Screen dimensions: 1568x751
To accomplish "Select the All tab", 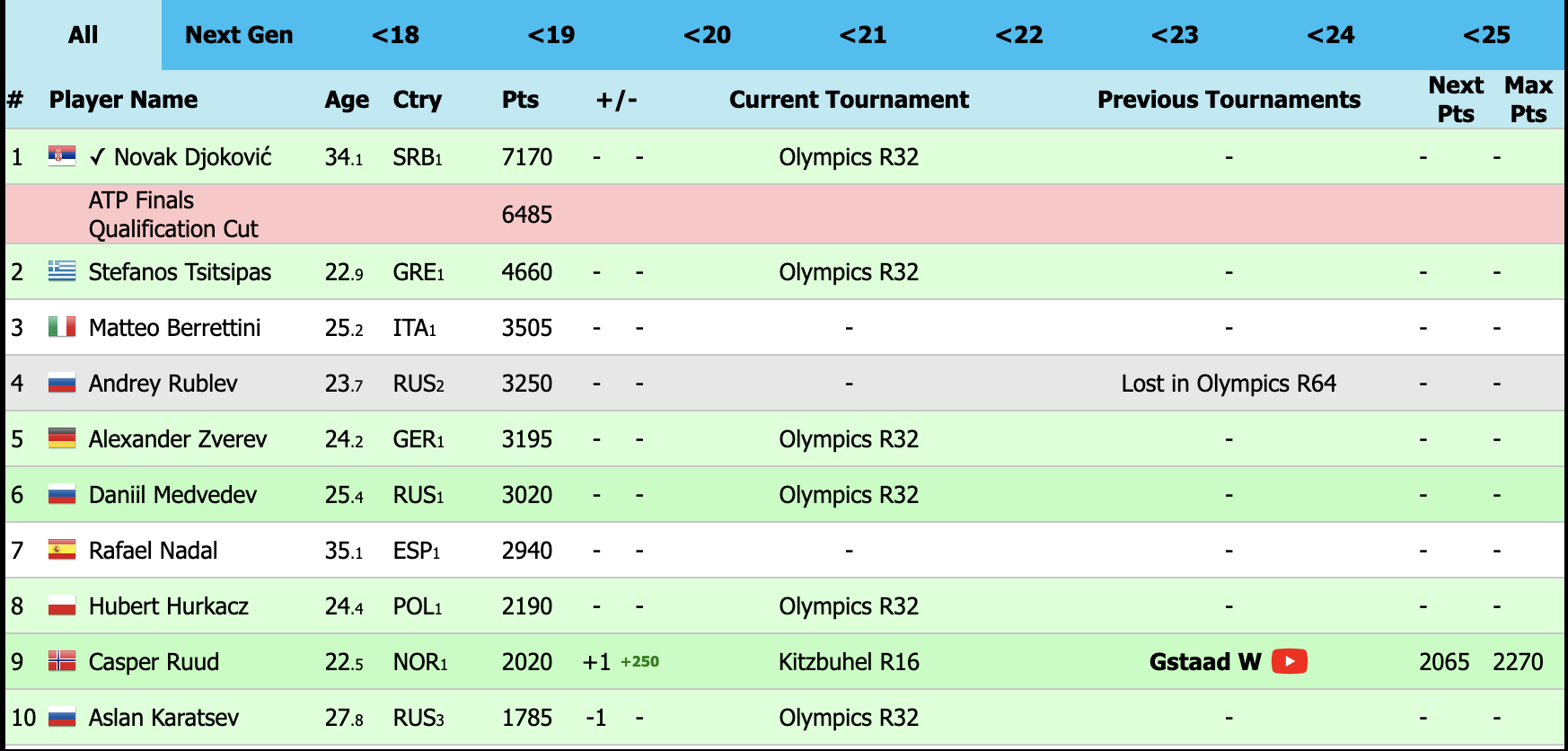I will pyautogui.click(x=84, y=35).
